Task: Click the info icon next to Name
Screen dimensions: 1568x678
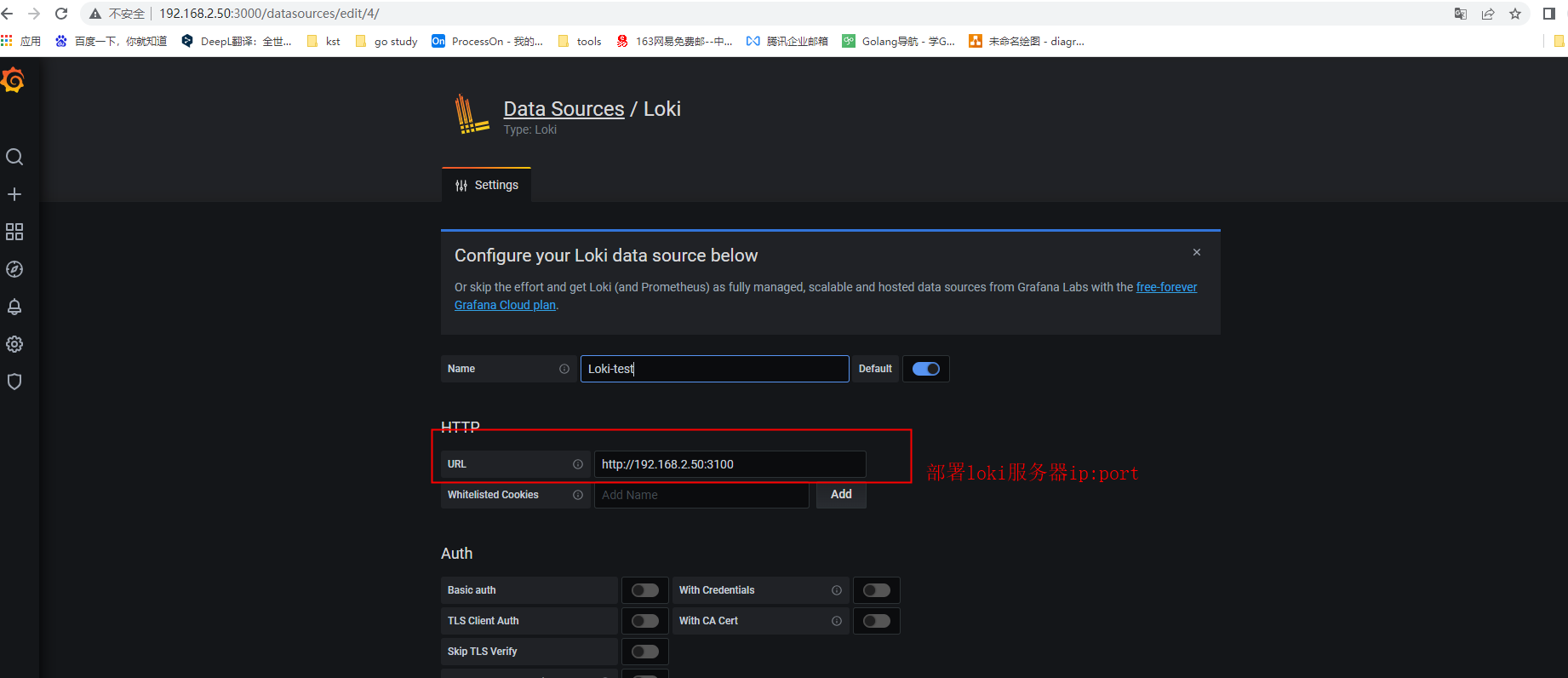Action: point(564,369)
